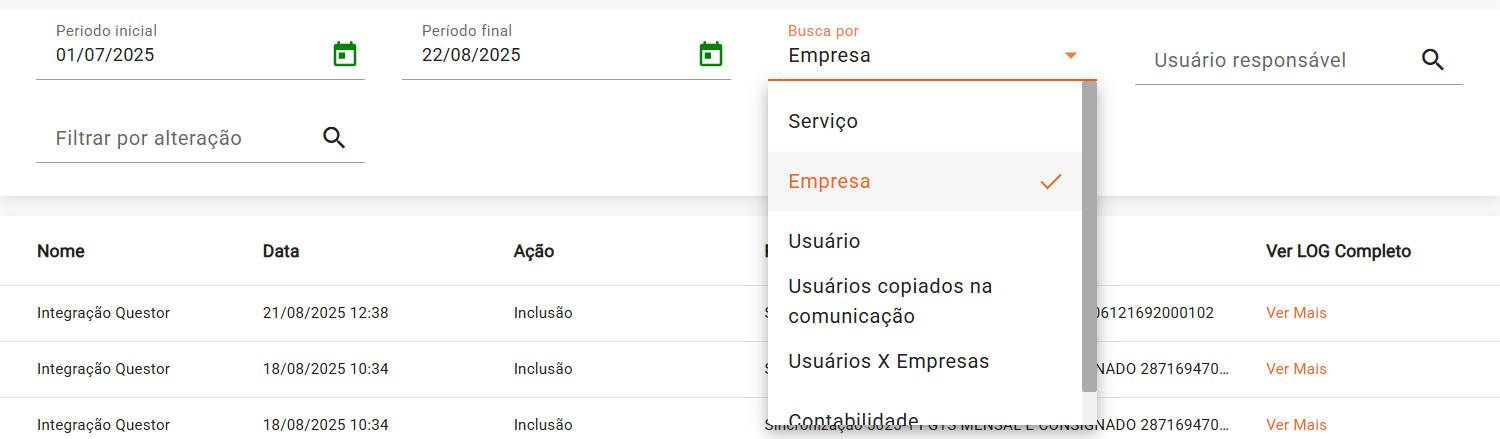Click the dropdown list scrollbar
This screenshot has height=439, width=1500.
1089,236
